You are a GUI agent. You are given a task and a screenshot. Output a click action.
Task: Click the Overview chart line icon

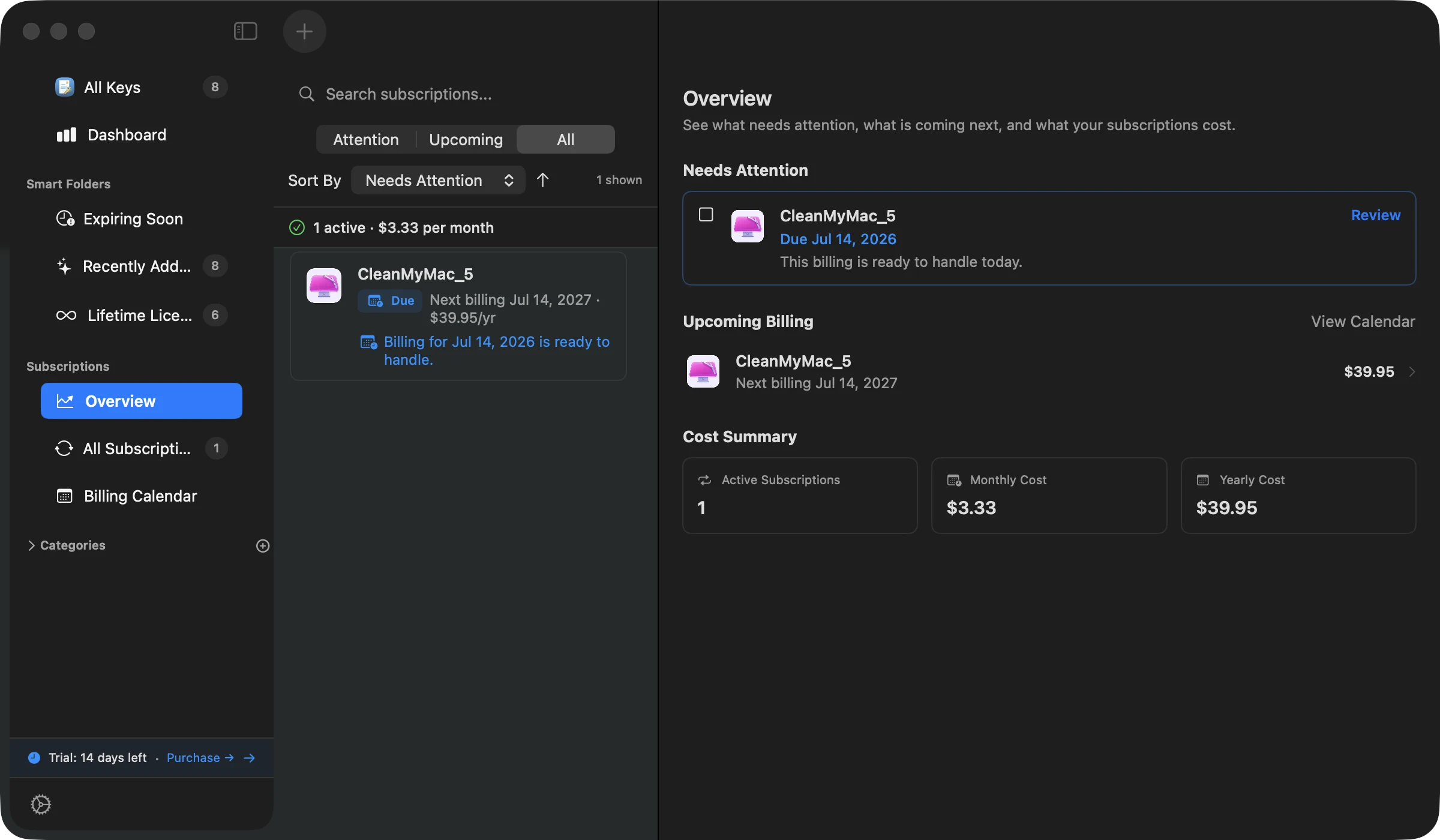(65, 401)
